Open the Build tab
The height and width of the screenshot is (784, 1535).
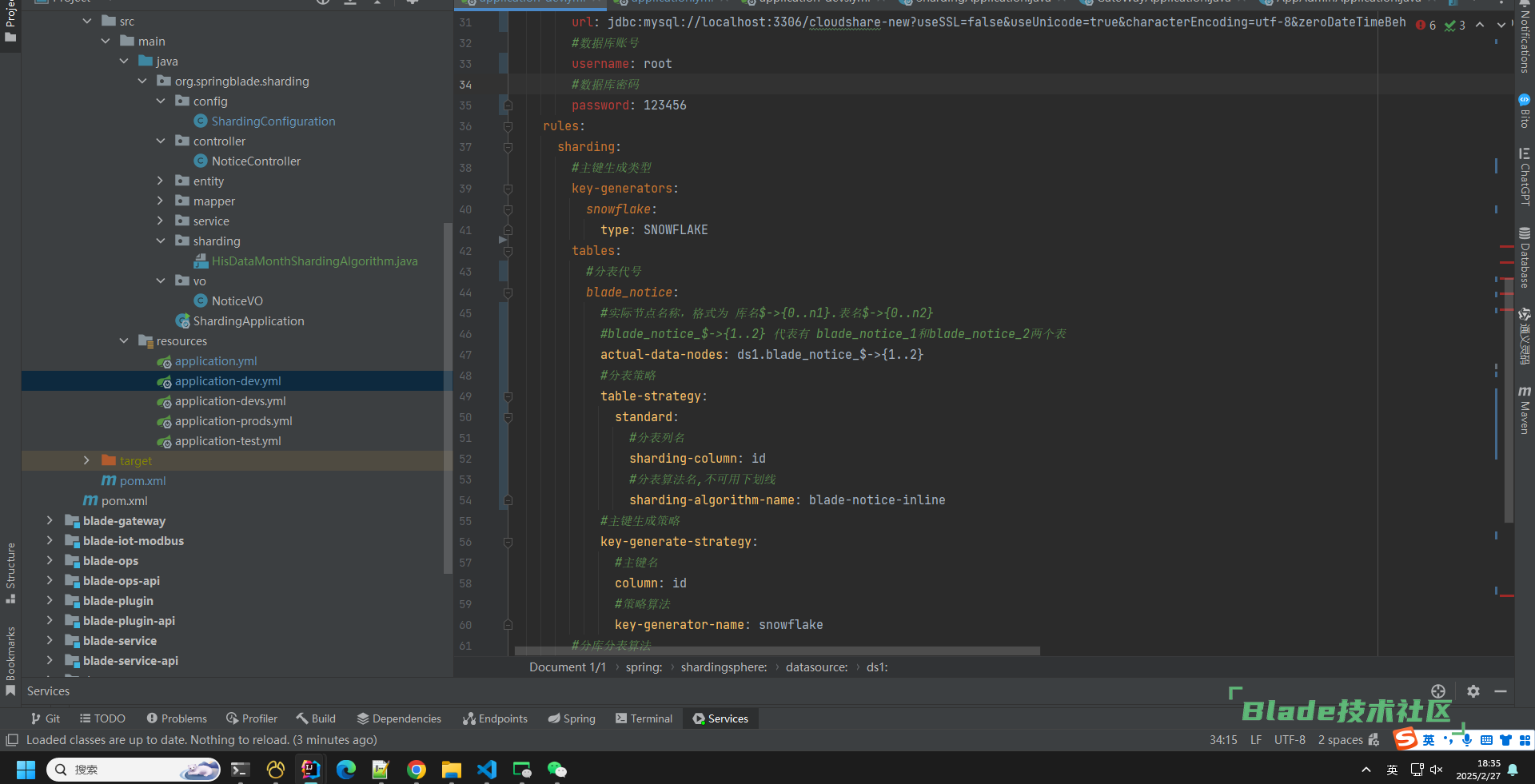[x=316, y=718]
